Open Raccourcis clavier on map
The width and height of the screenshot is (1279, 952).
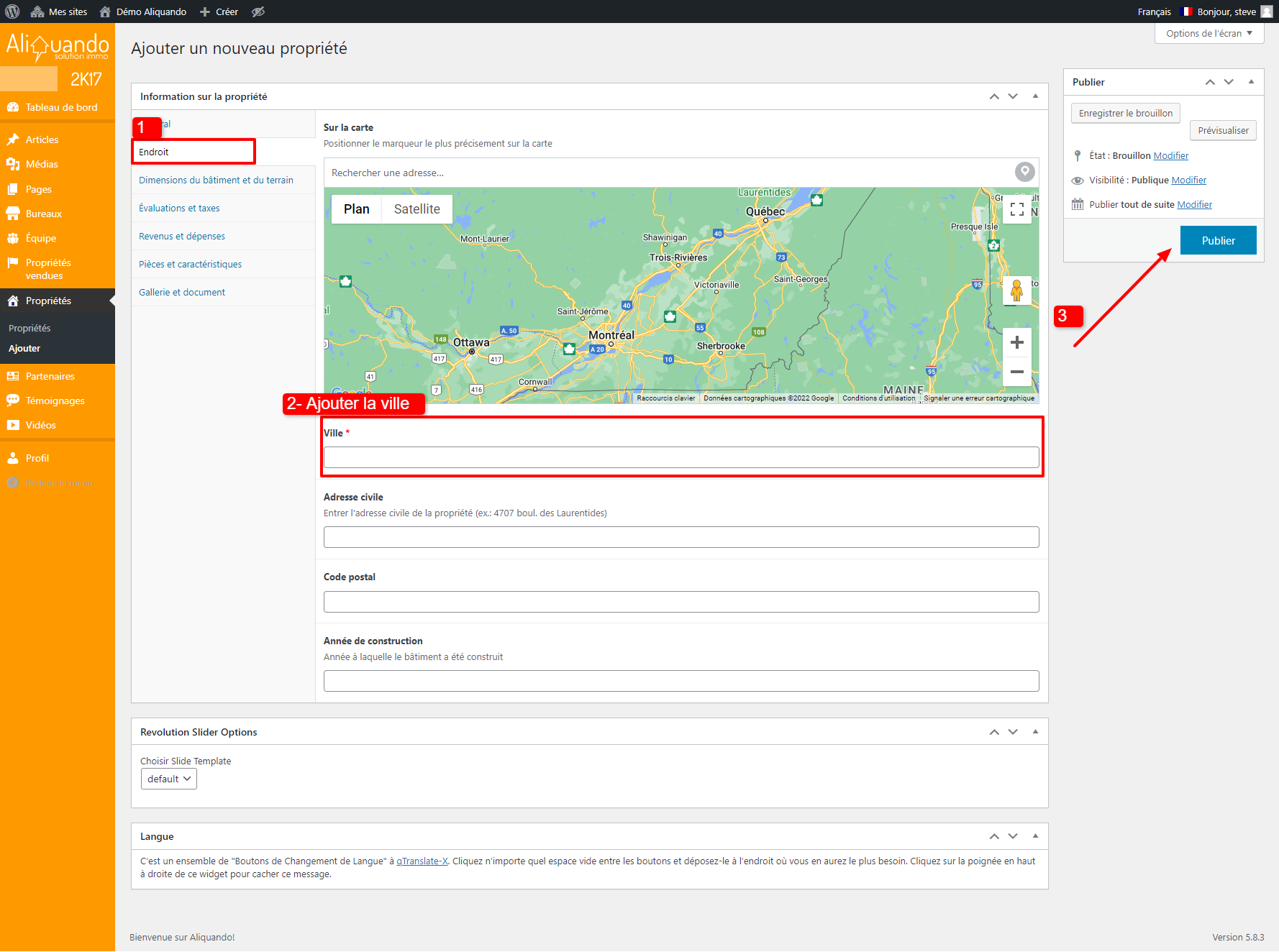tap(665, 398)
